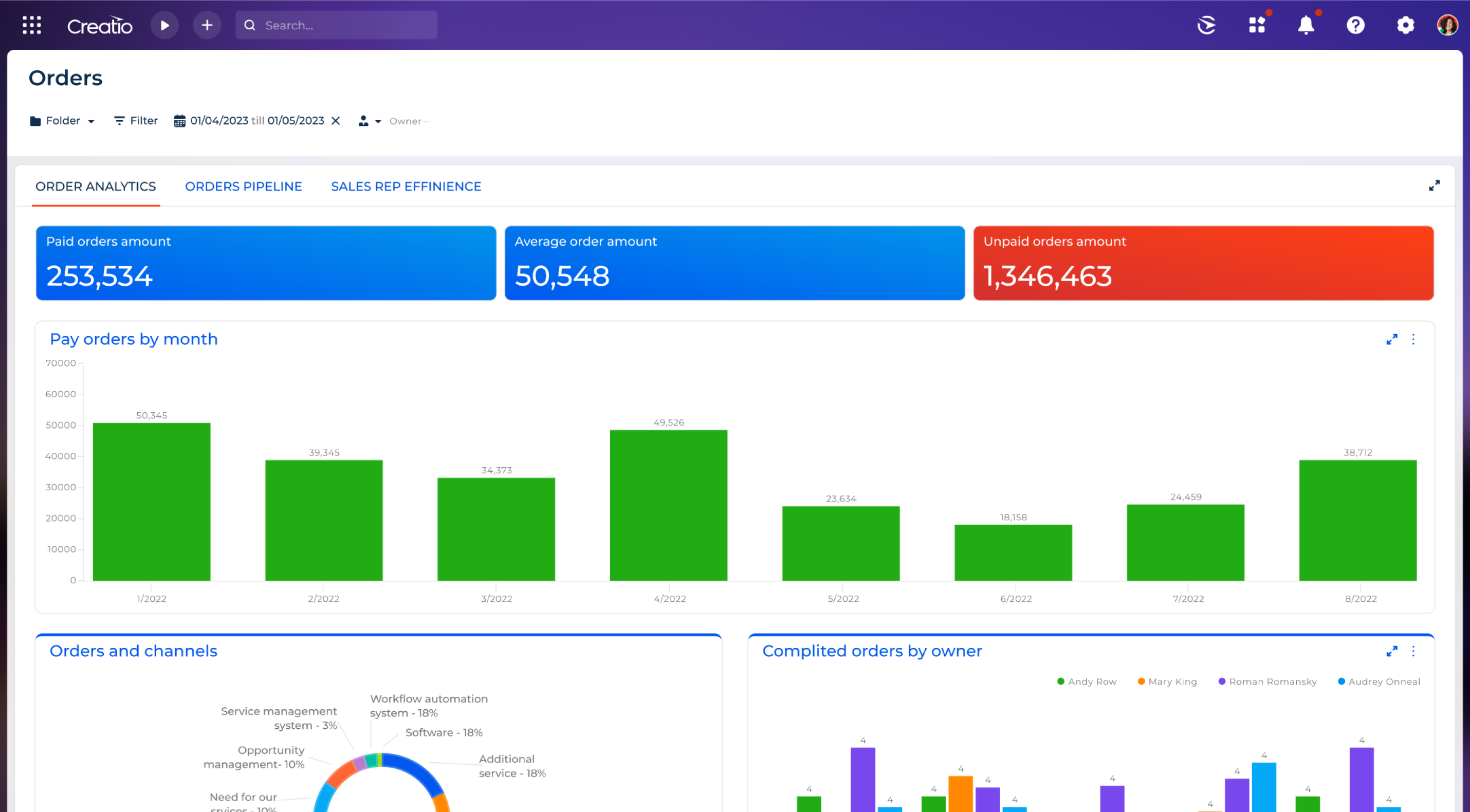Open system settings gear icon

pos(1406,25)
